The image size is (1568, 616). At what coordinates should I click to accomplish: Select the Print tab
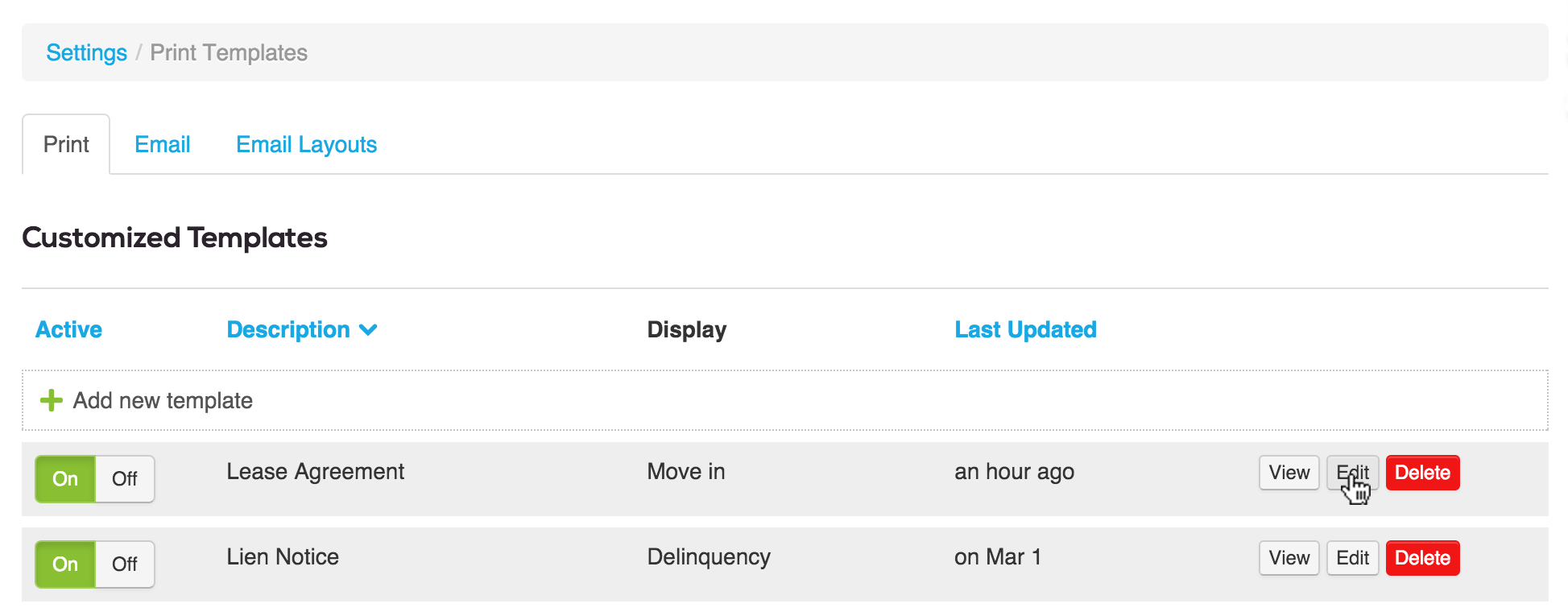(66, 145)
